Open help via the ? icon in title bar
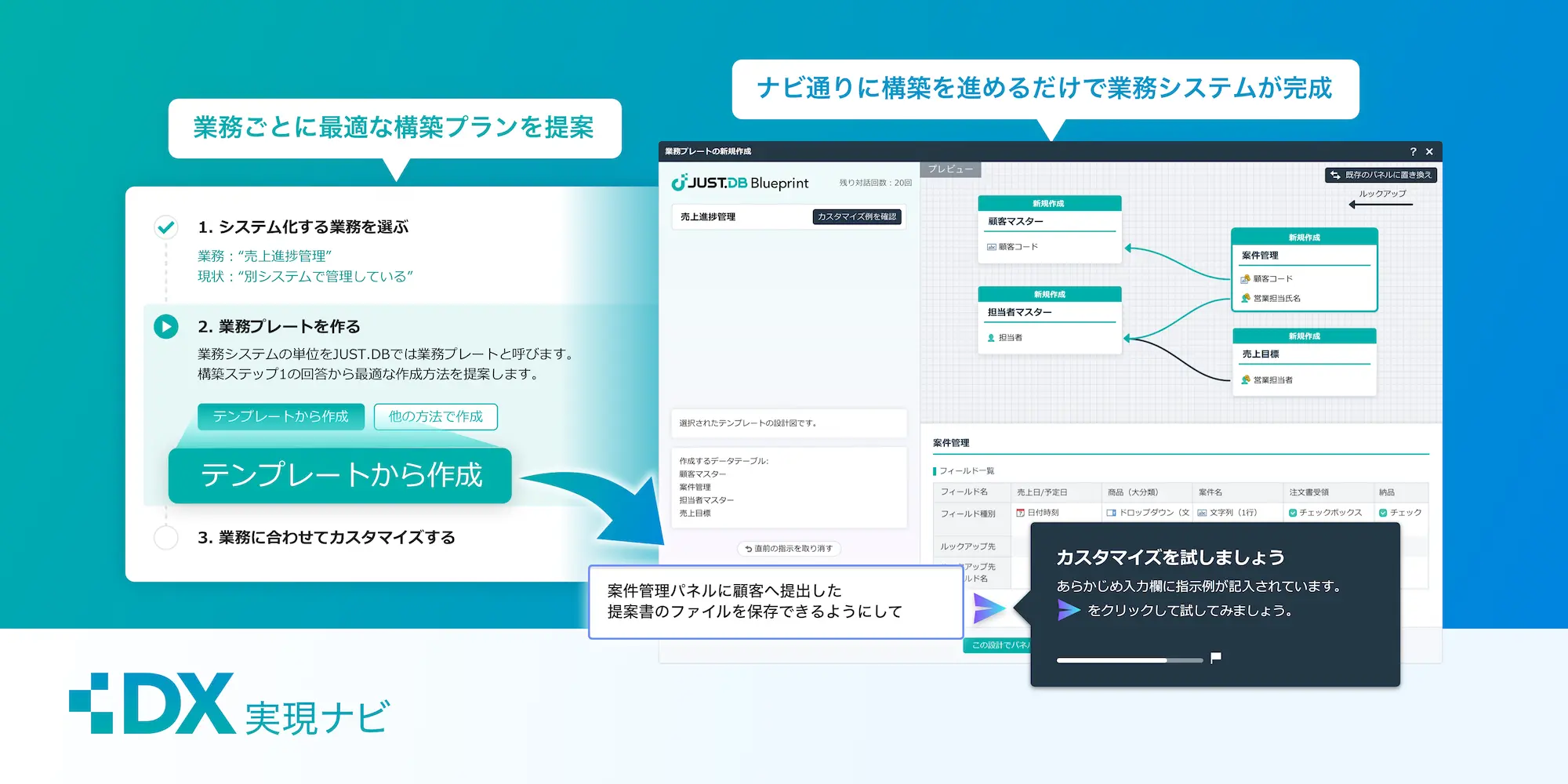 point(1413,151)
